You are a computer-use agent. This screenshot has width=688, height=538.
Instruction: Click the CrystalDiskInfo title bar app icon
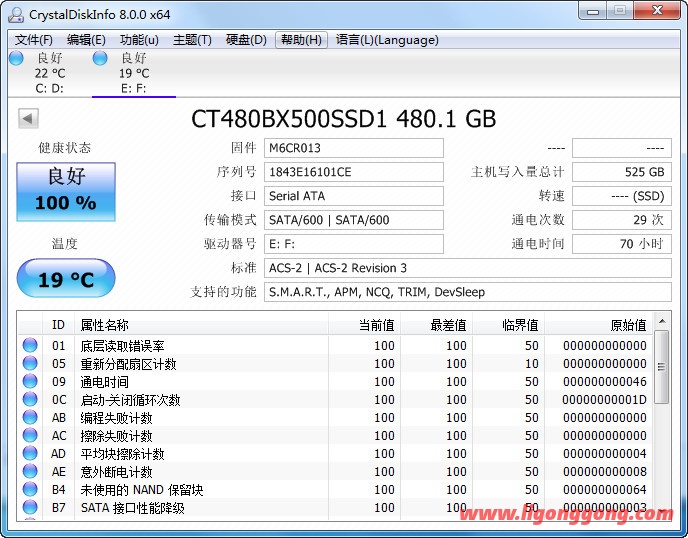coord(16,14)
